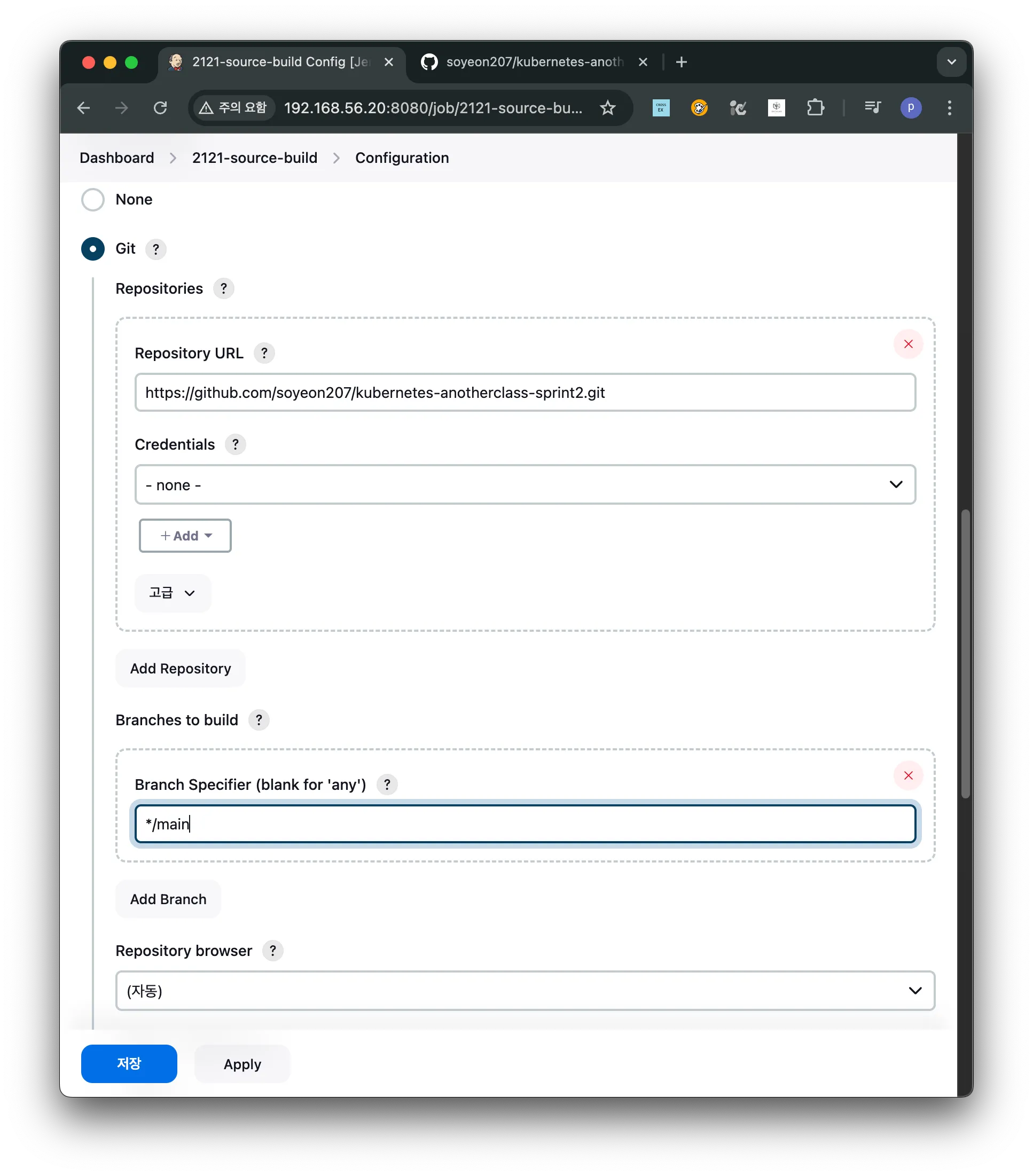Screen dimensions: 1033x1176
Task: Reload the Jenkins page
Action: click(160, 107)
